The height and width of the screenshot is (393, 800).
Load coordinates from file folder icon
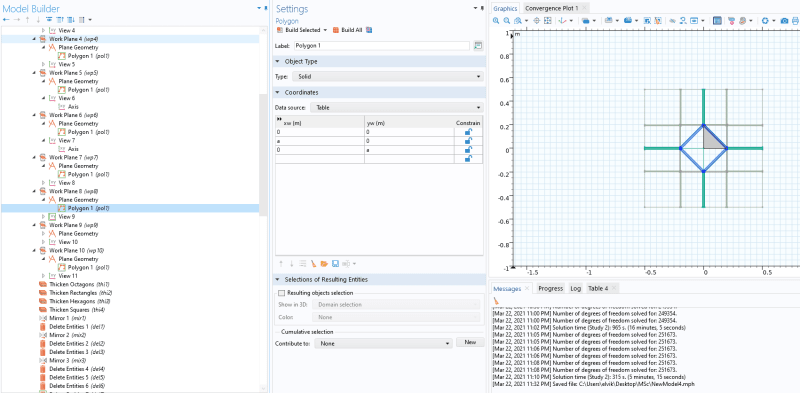[324, 264]
